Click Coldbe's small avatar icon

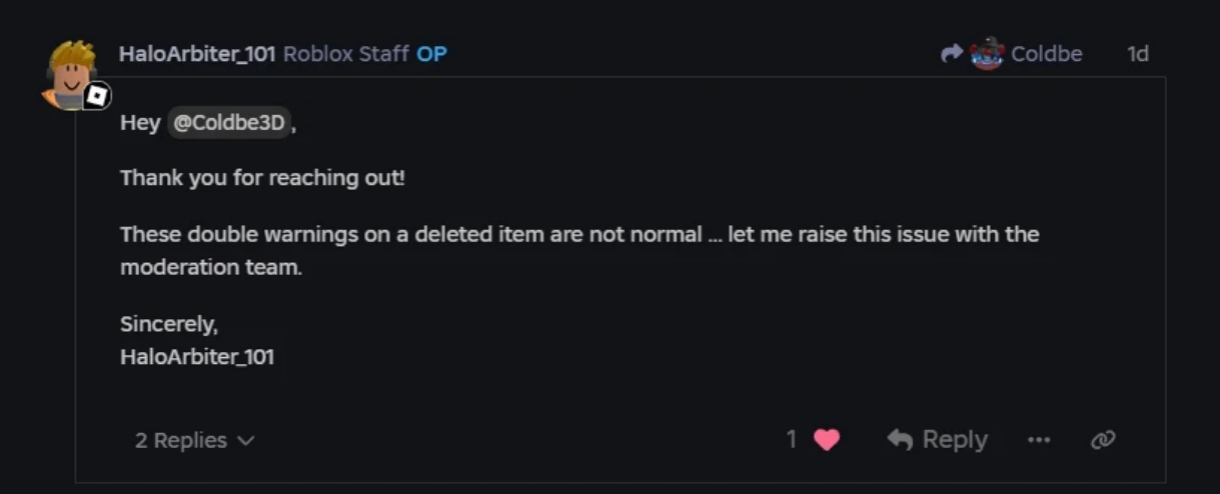(987, 54)
